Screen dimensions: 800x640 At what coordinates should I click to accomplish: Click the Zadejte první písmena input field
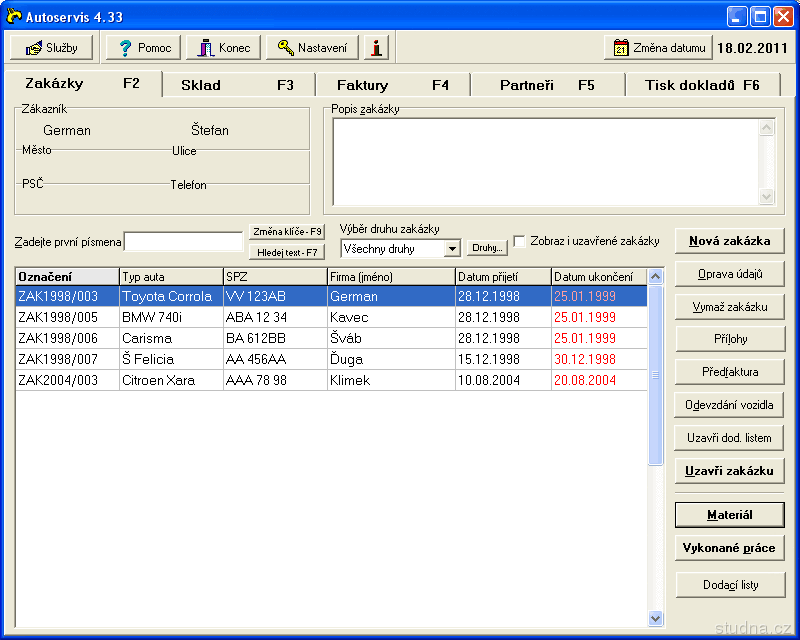pos(183,241)
